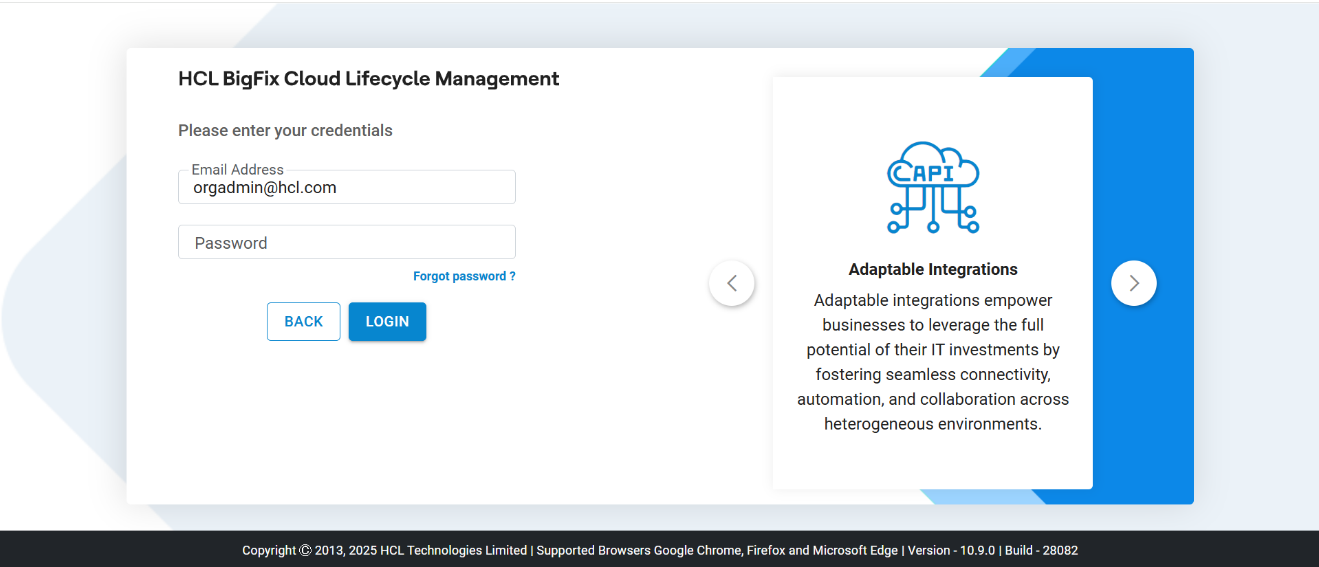Click the cloud API icon

click(933, 187)
